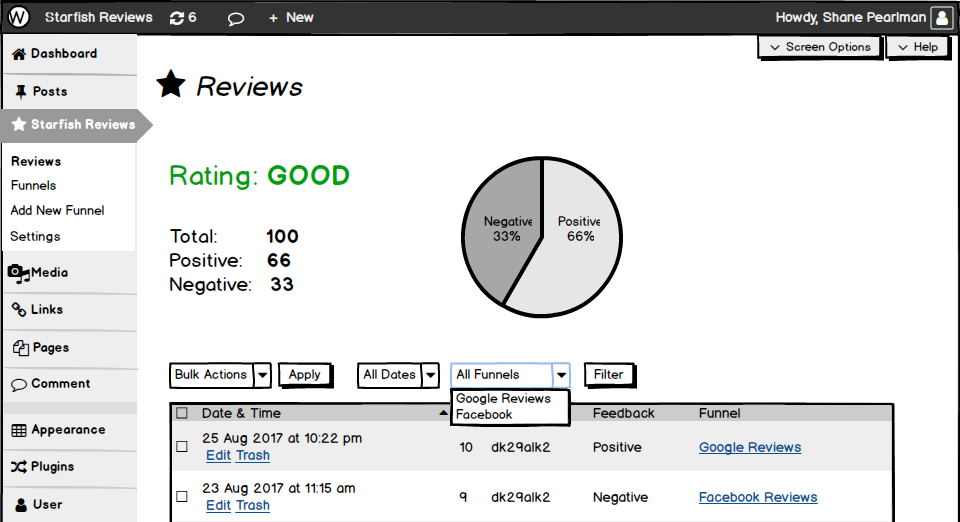Click the Pages document icon
Image resolution: width=960 pixels, height=522 pixels.
[21, 348]
